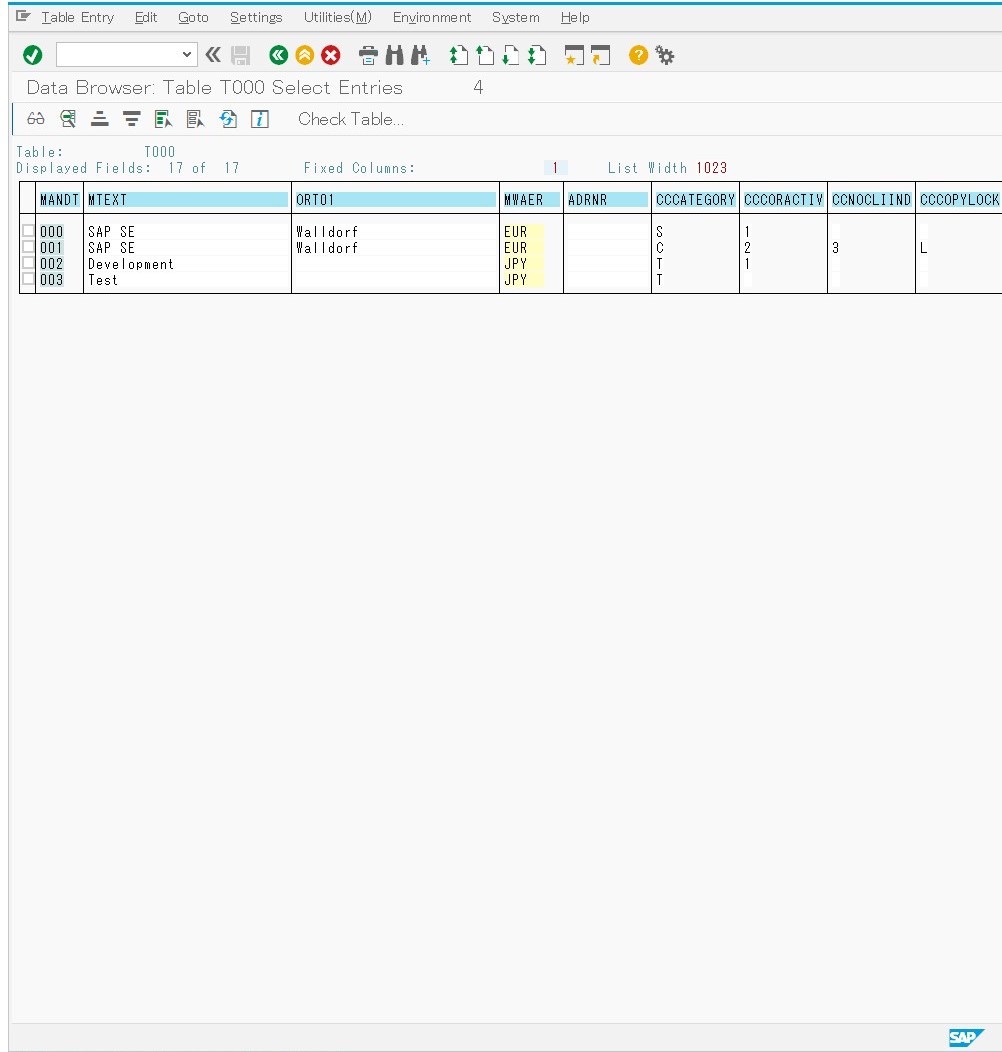Screen dimensions: 1002x1052
Task: Click the Find Next icon
Action: [420, 55]
